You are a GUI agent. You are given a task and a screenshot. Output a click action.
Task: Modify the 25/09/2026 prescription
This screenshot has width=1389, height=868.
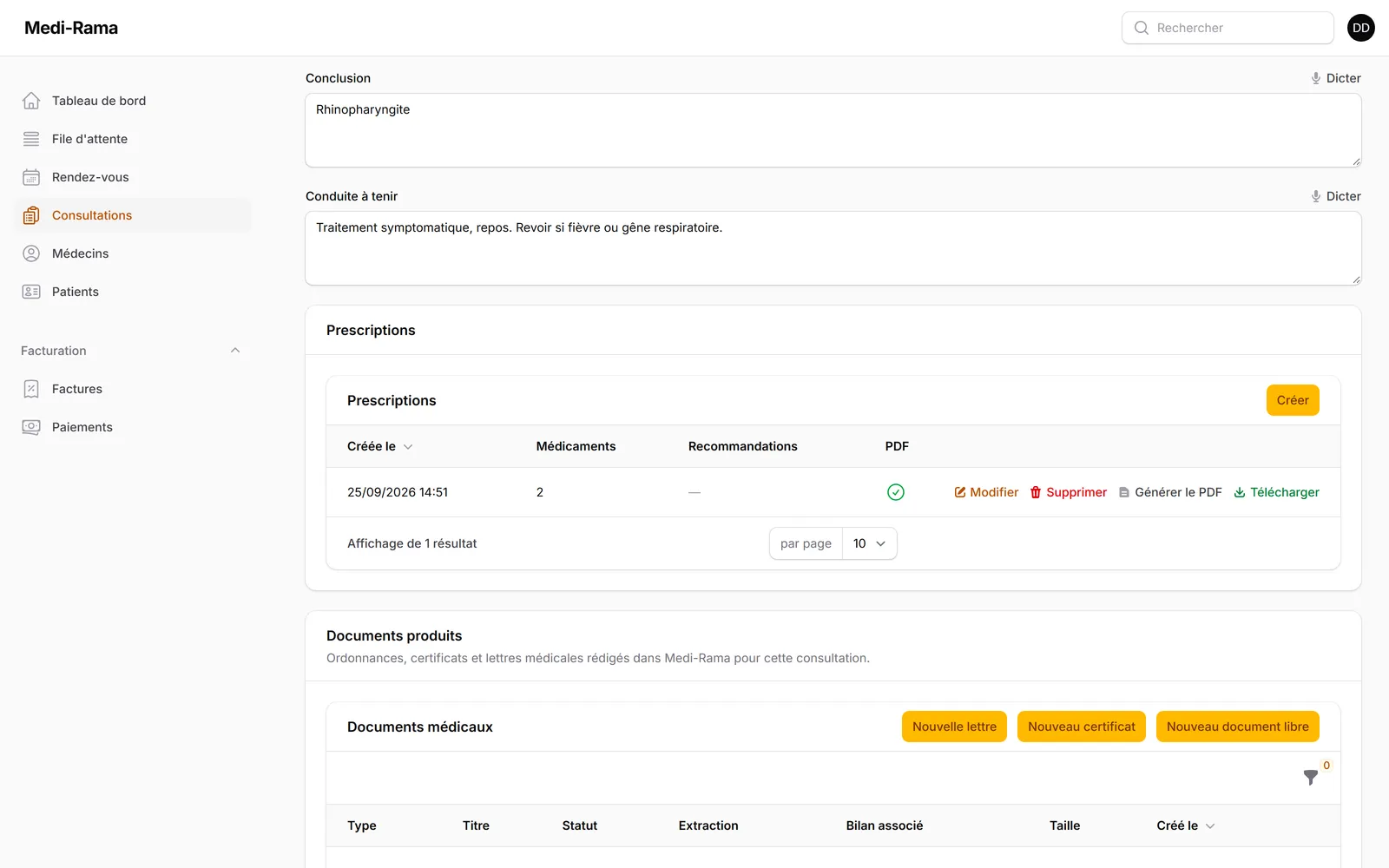coord(986,492)
